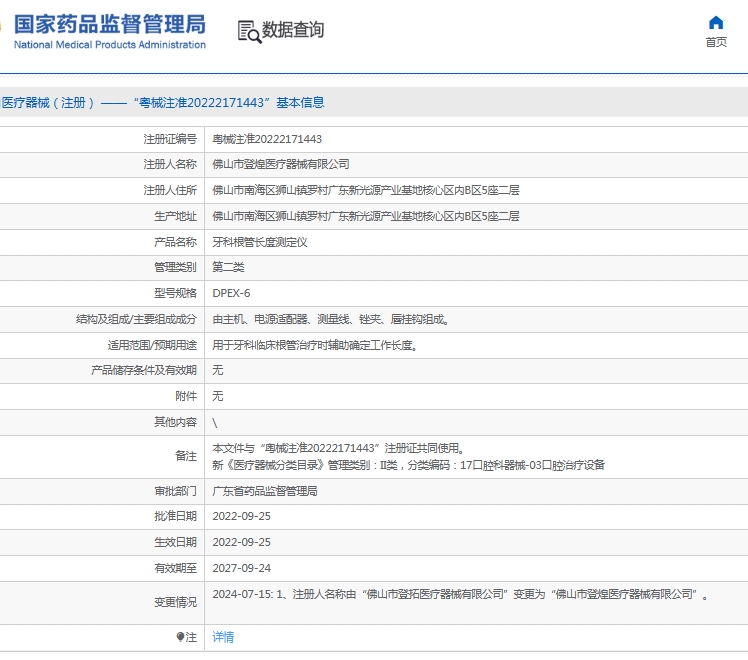Image resolution: width=748 pixels, height=660 pixels.
Task: Click the 有效期至 label
Action: point(176,568)
